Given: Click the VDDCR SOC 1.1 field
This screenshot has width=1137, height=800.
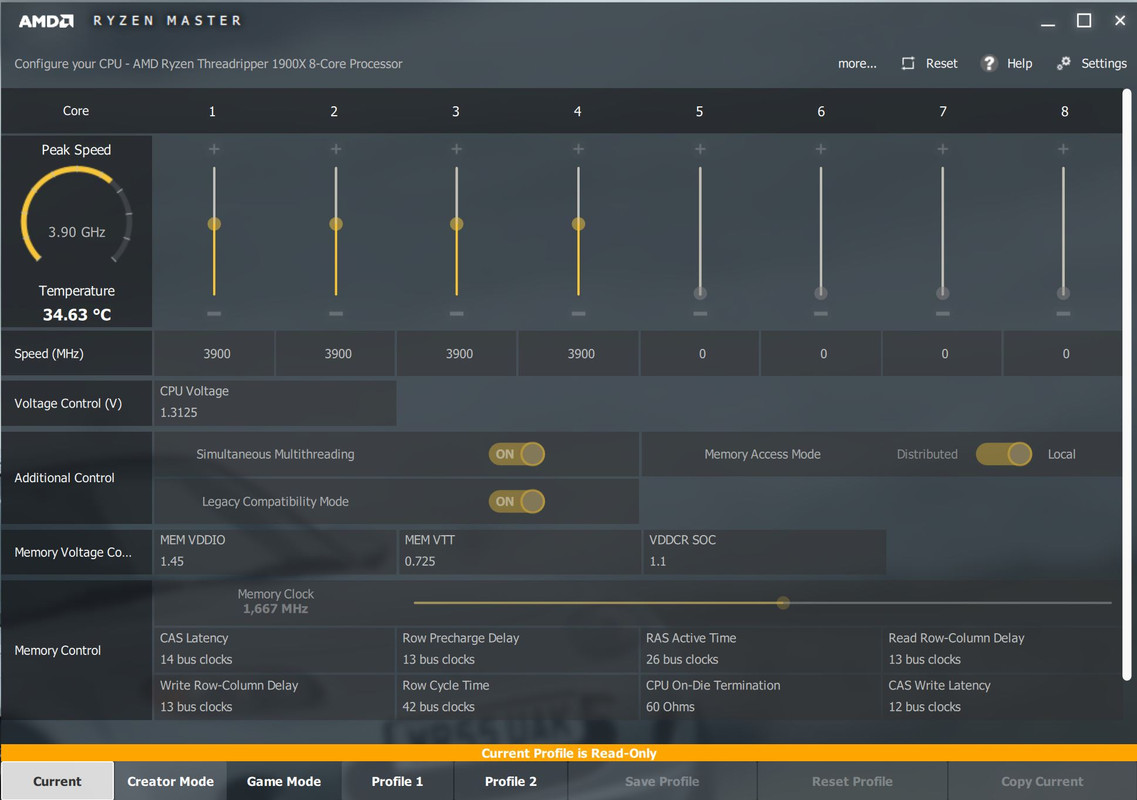Looking at the screenshot, I should 764,551.
